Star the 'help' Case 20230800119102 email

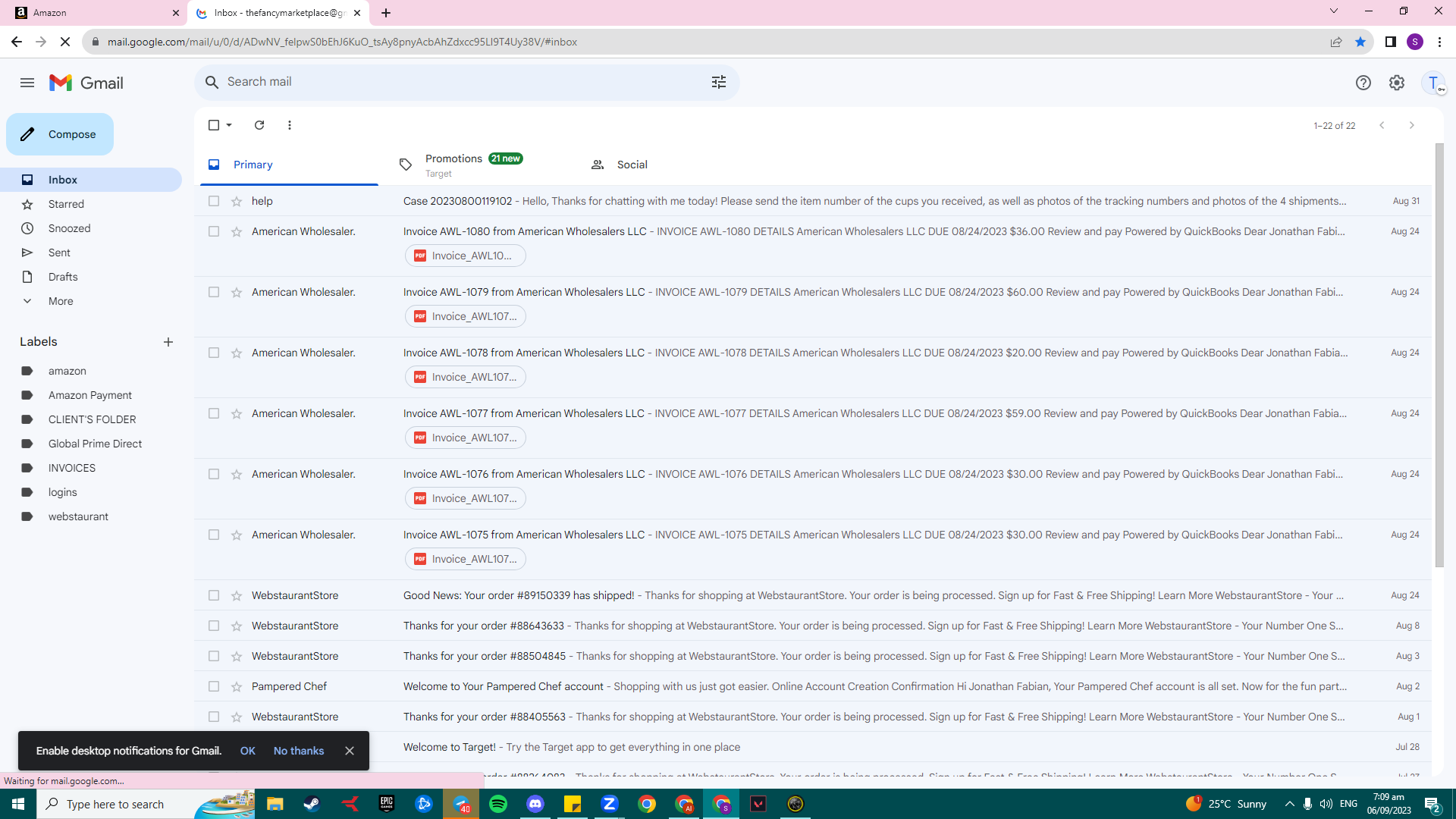(x=237, y=201)
